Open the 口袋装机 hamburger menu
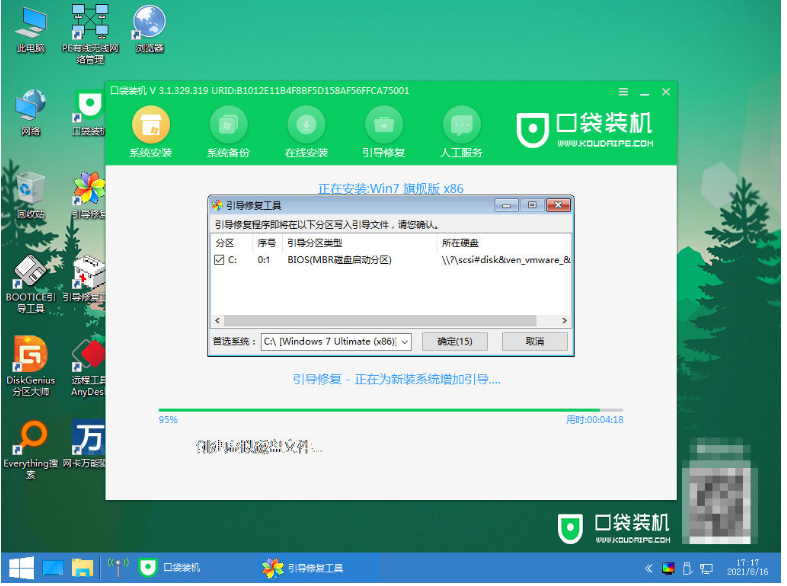Viewport: 787px width, 586px height. pos(623,92)
